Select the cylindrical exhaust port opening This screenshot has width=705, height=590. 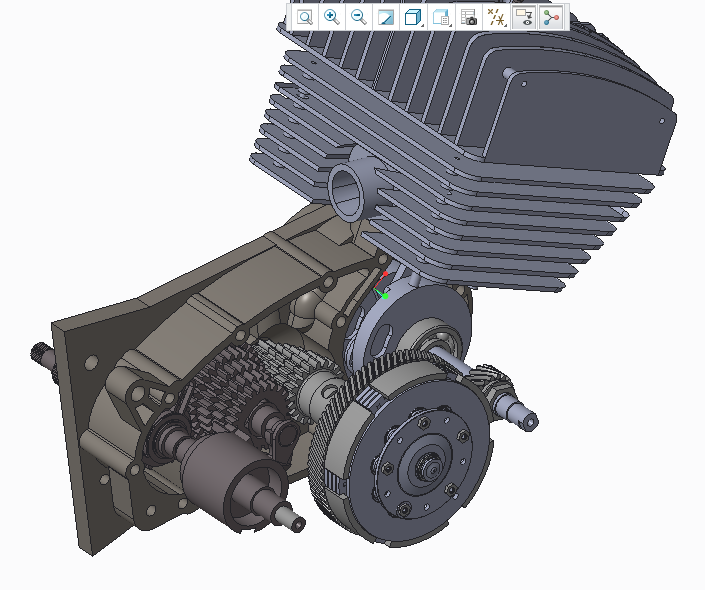point(347,192)
